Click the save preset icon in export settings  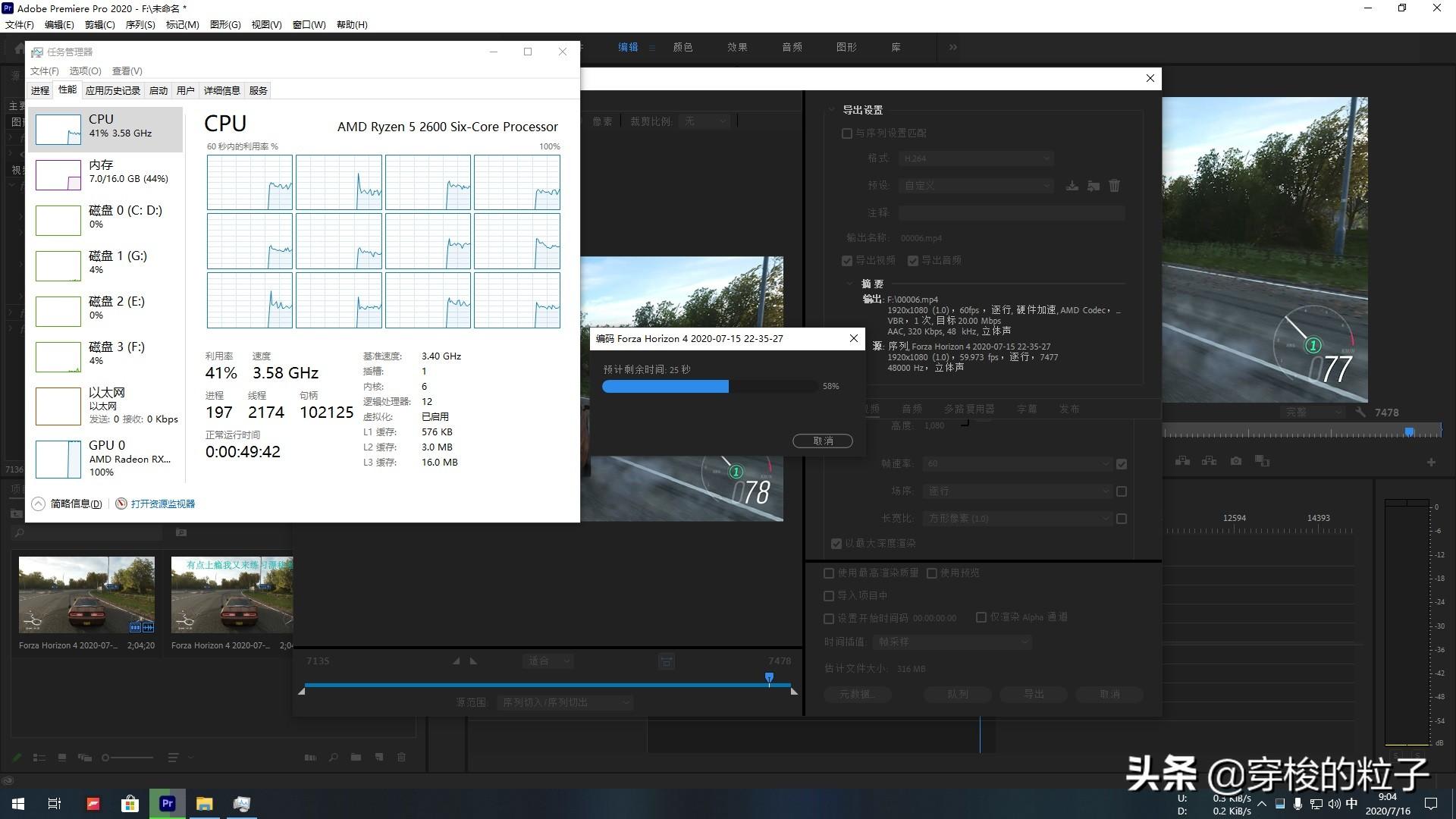point(1072,186)
